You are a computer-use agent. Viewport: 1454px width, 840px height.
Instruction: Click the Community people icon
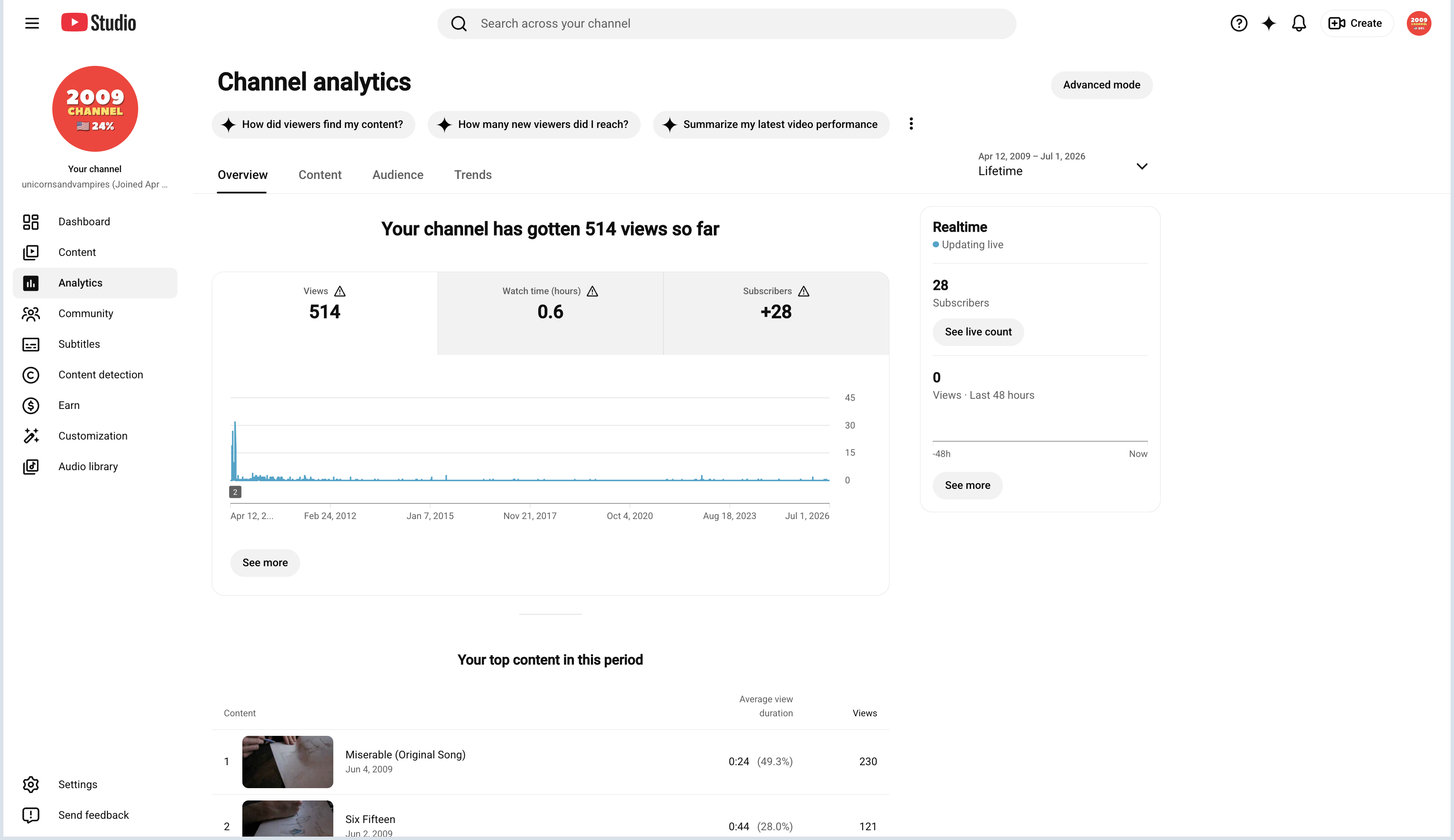(x=31, y=313)
